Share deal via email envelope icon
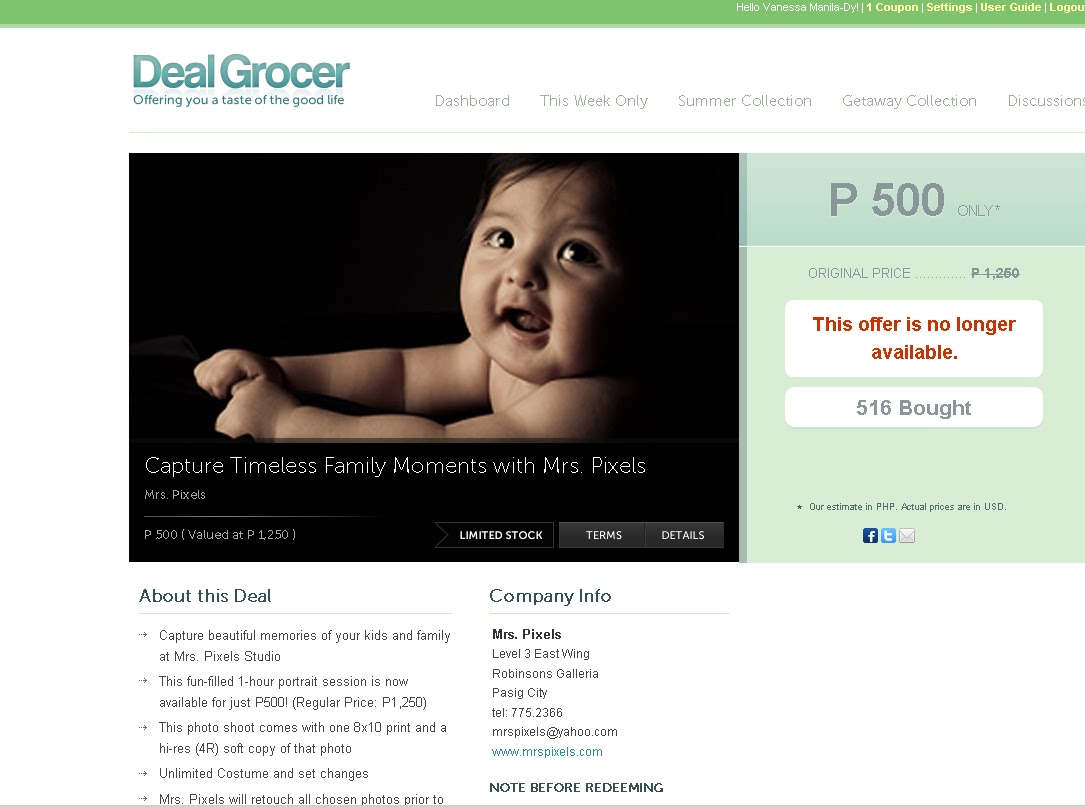Viewport: 1085px width, 807px height. click(906, 536)
